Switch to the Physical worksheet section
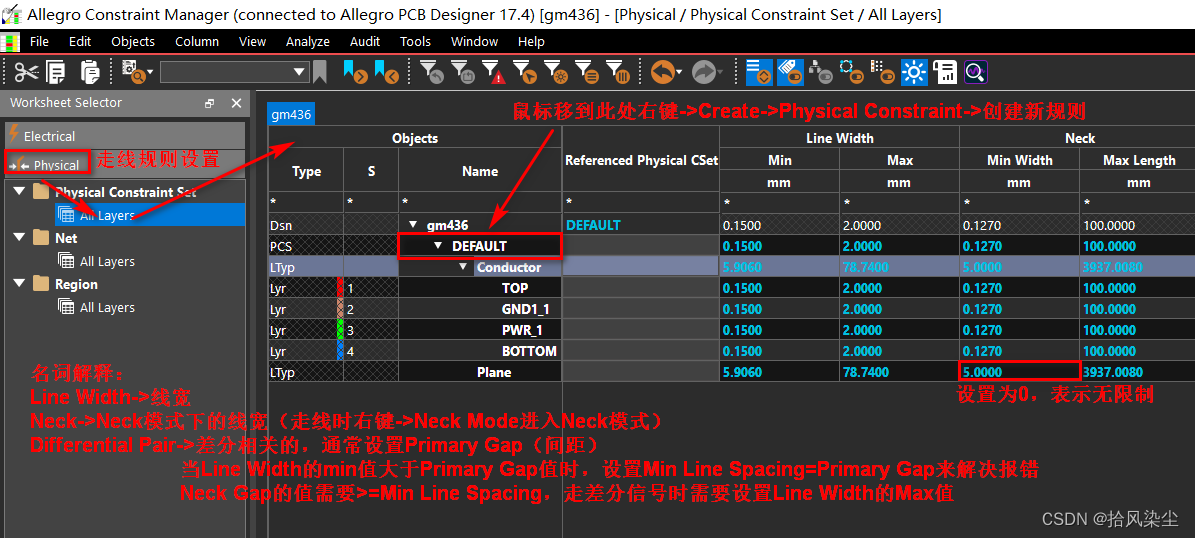 125,165
